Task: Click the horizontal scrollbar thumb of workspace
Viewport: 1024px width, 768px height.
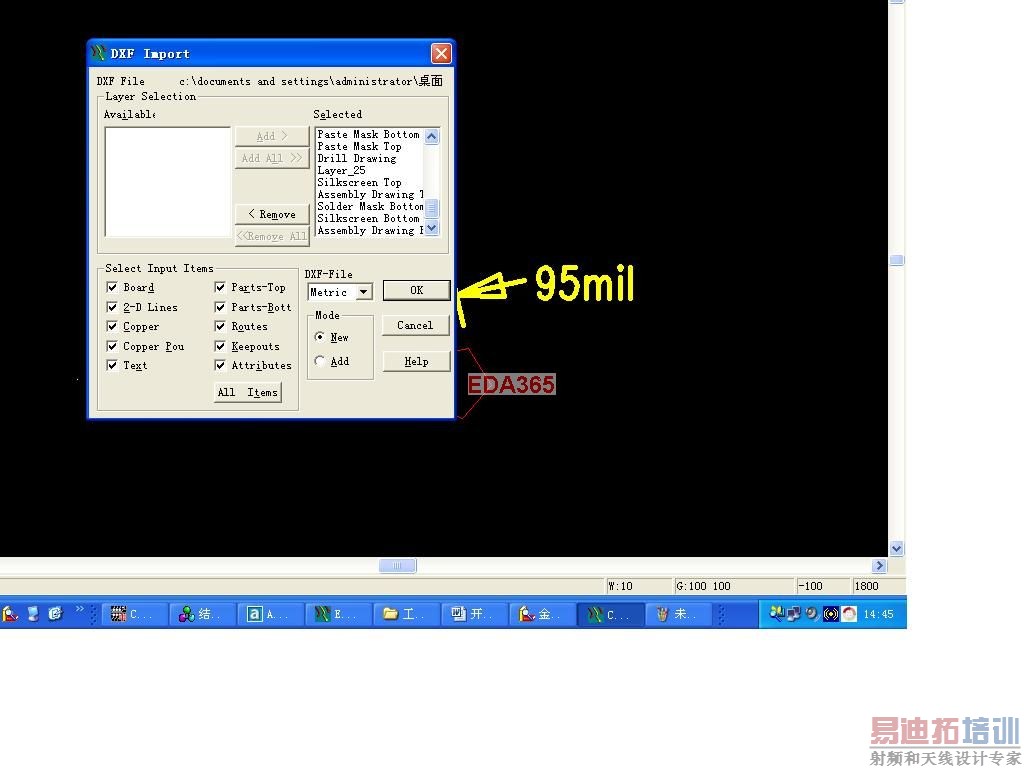Action: (x=397, y=566)
